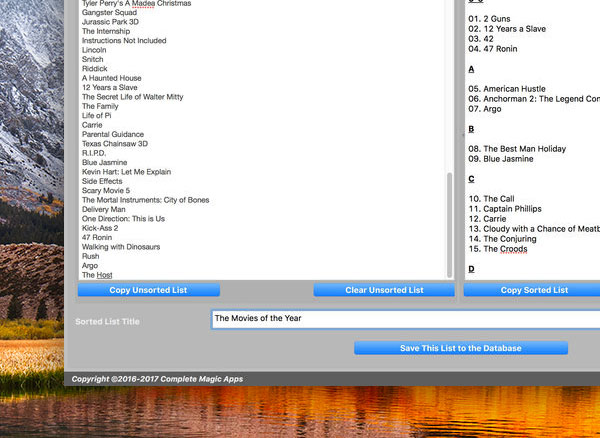The width and height of the screenshot is (600, 438).
Task: Click '14. The Conjuring' sorted entry
Action: 502,239
